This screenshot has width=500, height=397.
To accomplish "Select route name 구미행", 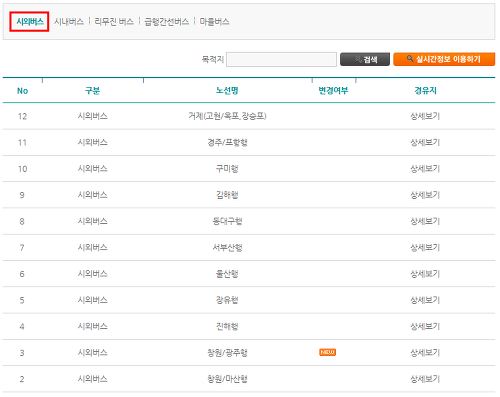I will point(227,169).
